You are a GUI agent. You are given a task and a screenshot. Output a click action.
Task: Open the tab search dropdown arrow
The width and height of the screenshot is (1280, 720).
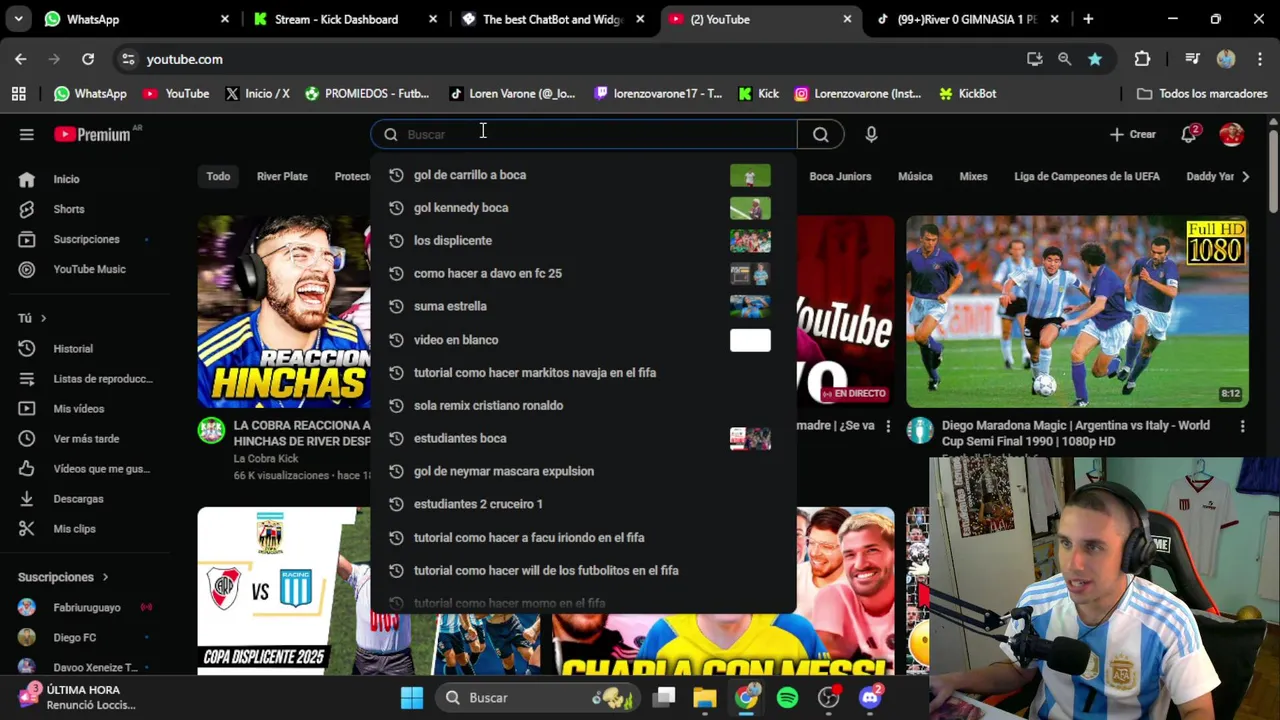pos(18,19)
